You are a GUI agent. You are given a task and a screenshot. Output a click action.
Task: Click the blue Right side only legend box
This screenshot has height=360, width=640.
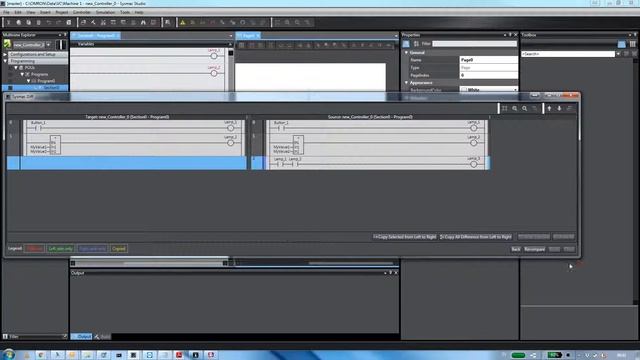pos(93,249)
